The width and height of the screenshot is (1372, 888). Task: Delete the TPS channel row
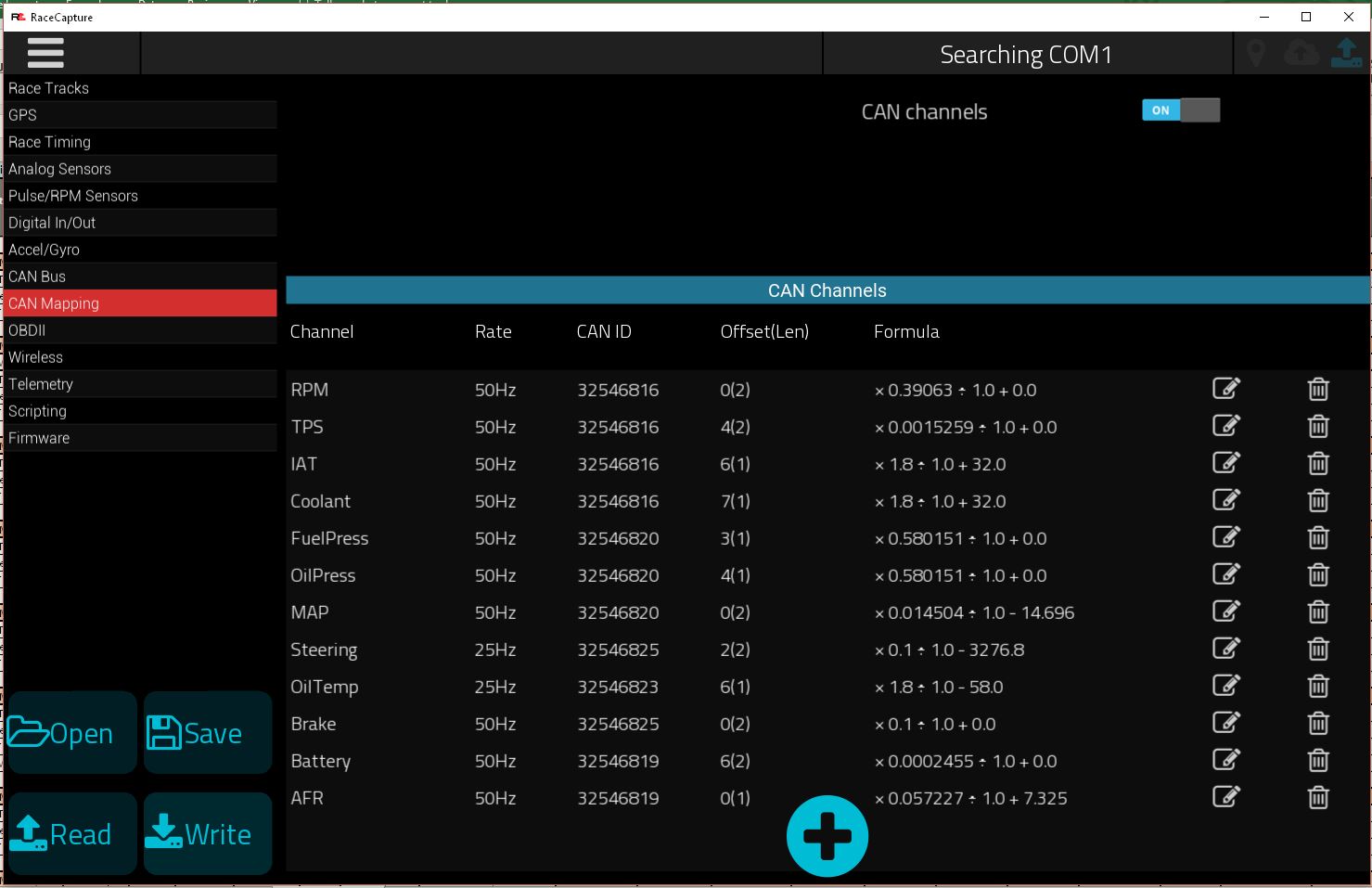tap(1318, 427)
